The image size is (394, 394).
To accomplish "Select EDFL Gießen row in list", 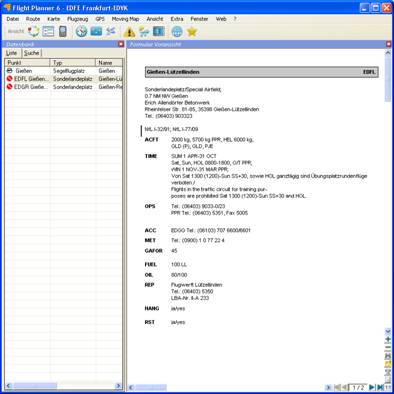I will 64,79.
